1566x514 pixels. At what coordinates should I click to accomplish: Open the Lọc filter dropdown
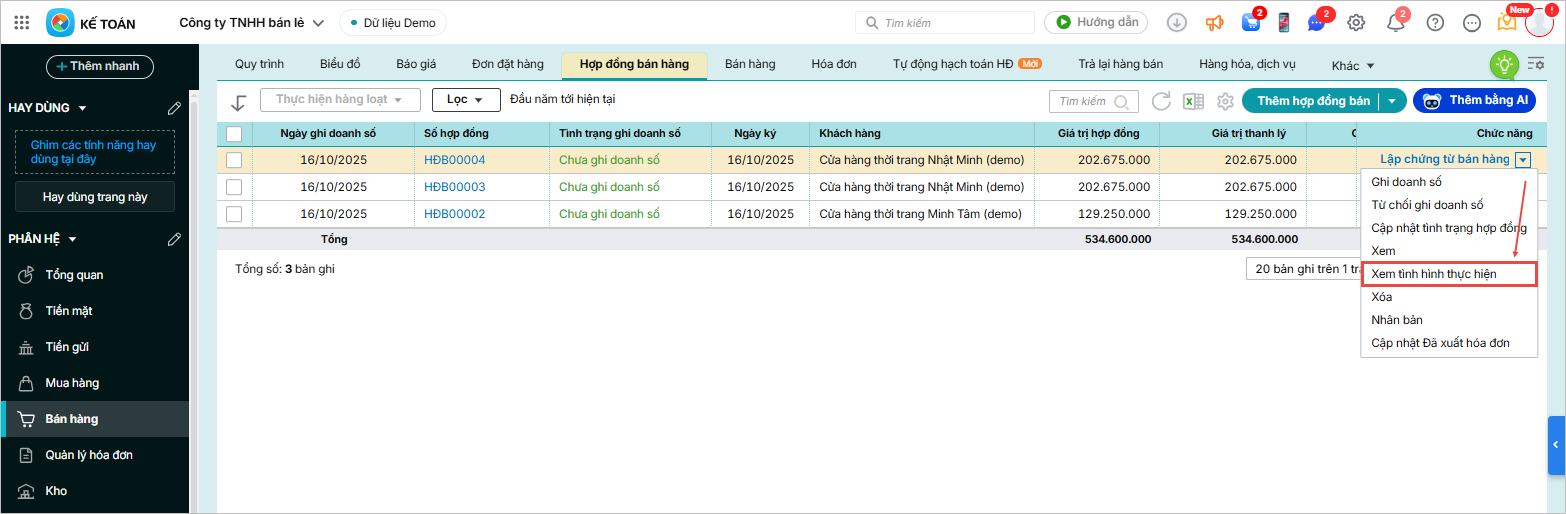pyautogui.click(x=466, y=100)
